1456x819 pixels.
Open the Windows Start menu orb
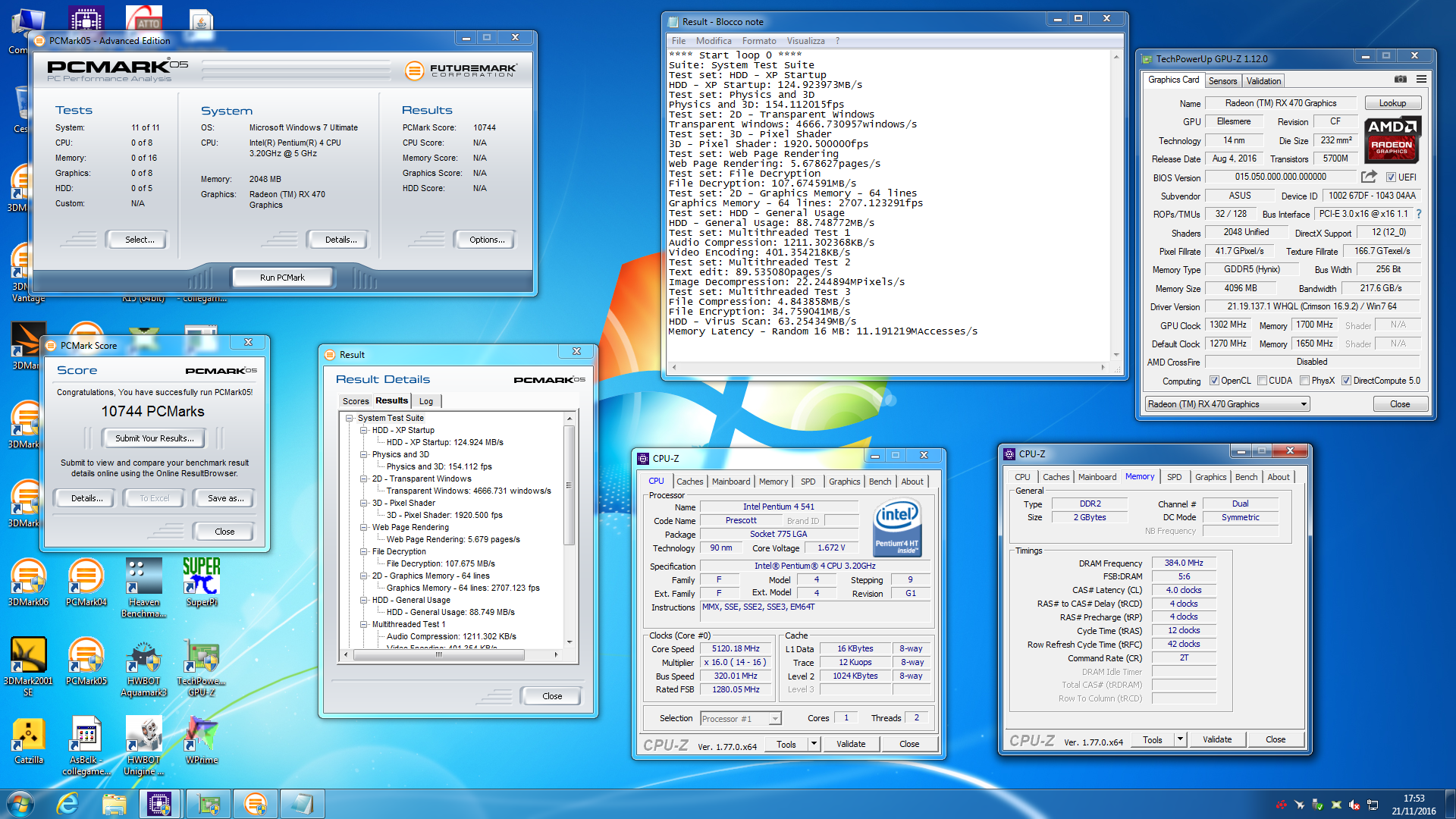point(20,804)
